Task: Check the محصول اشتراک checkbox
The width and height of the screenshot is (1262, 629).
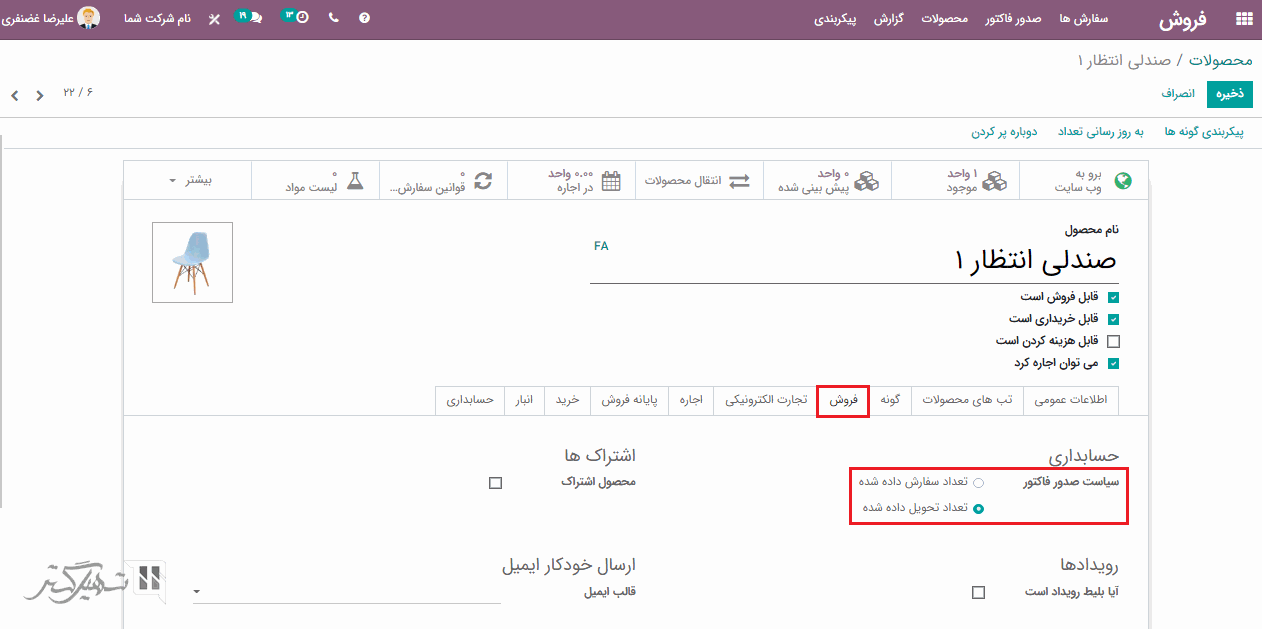Action: point(496,483)
